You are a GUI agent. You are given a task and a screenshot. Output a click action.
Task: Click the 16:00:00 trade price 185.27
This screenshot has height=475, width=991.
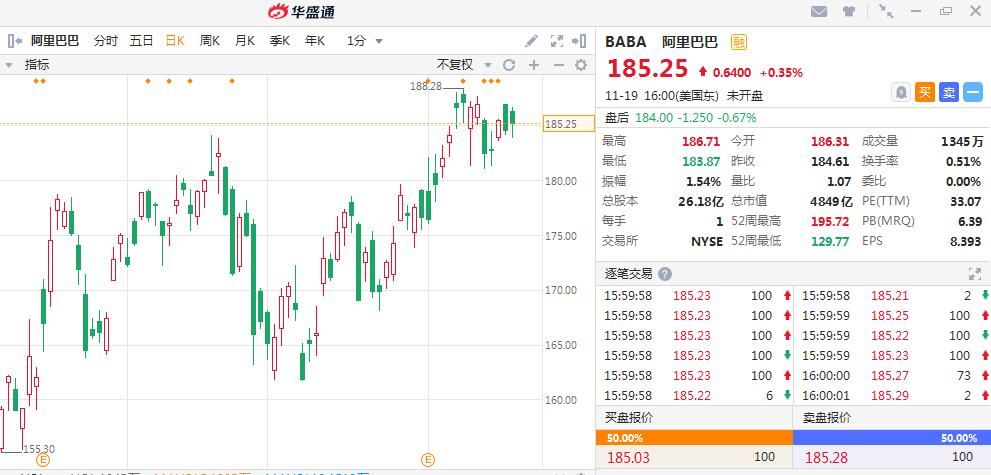click(x=889, y=375)
